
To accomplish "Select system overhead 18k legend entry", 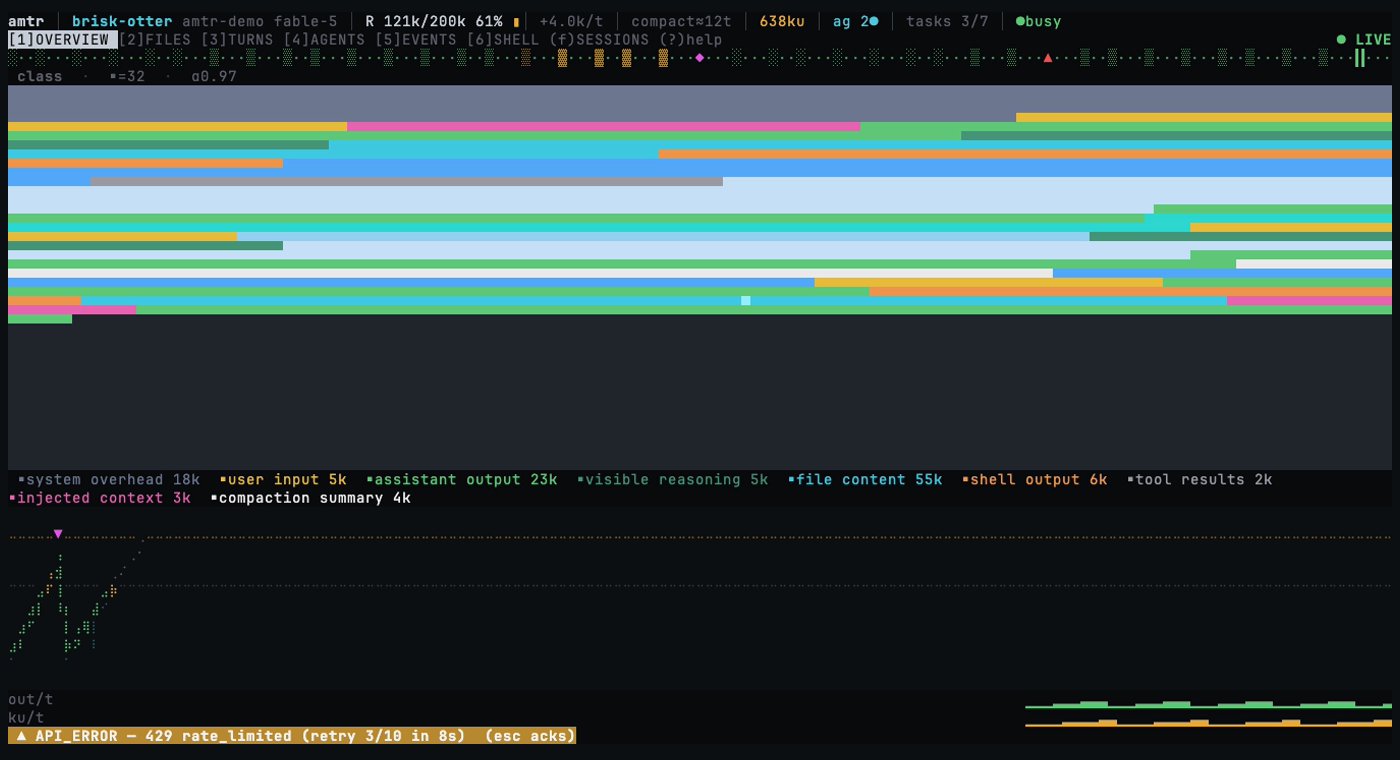I will pos(109,480).
